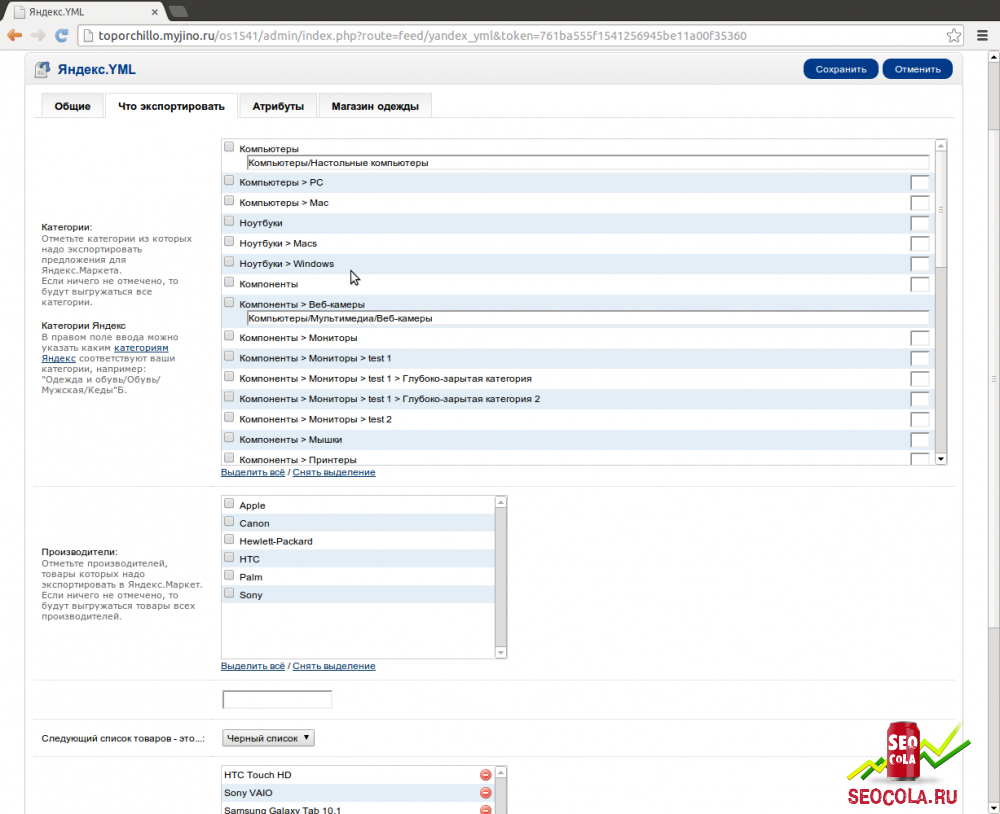Click Yandex category field for Компьютеры > PC
The width and height of the screenshot is (1000, 814).
coord(920,182)
